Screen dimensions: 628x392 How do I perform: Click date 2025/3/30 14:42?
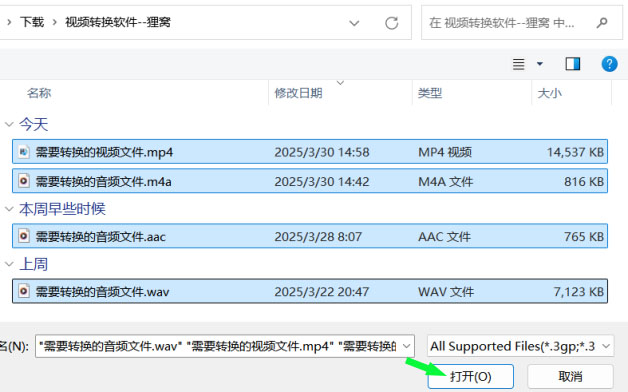pos(322,181)
